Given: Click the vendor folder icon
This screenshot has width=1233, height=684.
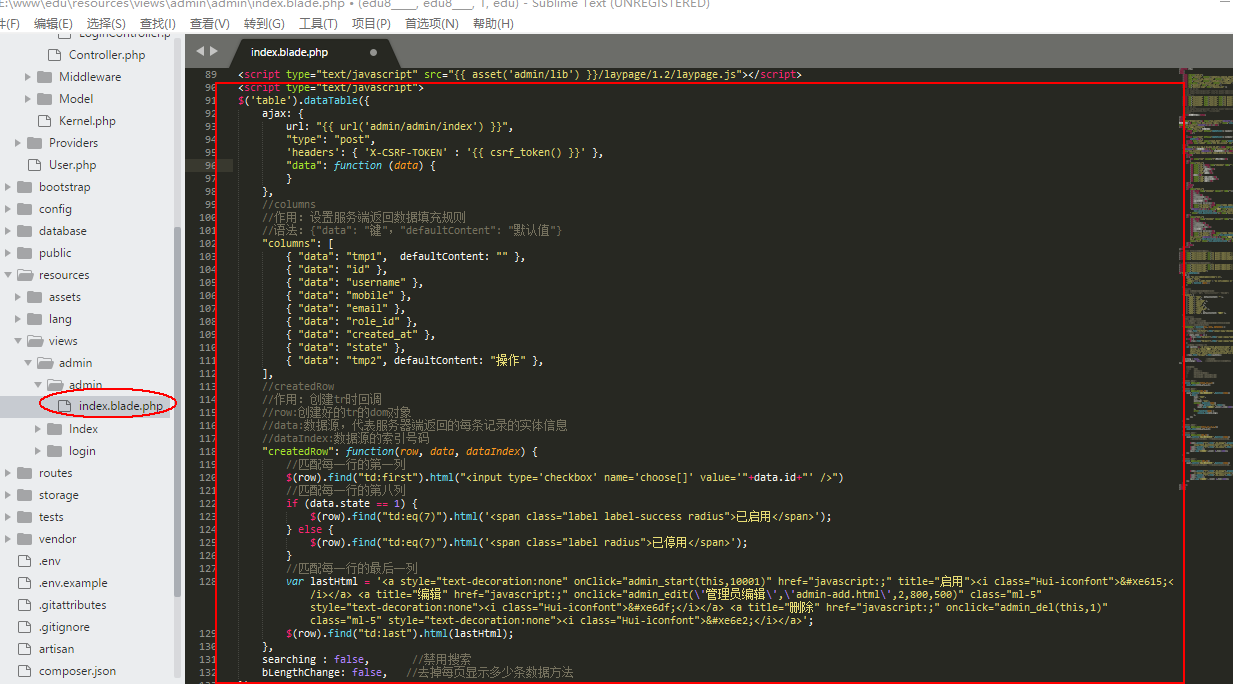Looking at the screenshot, I should 23,539.
